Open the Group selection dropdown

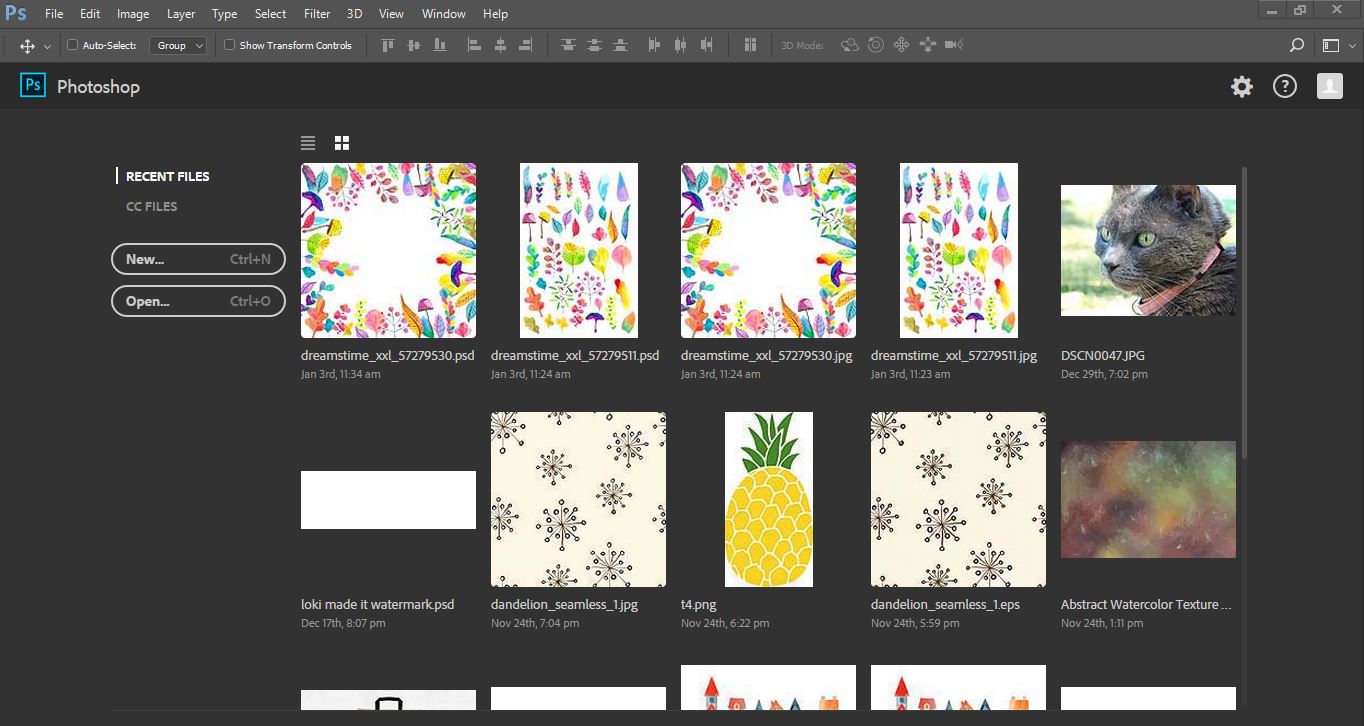(x=178, y=45)
